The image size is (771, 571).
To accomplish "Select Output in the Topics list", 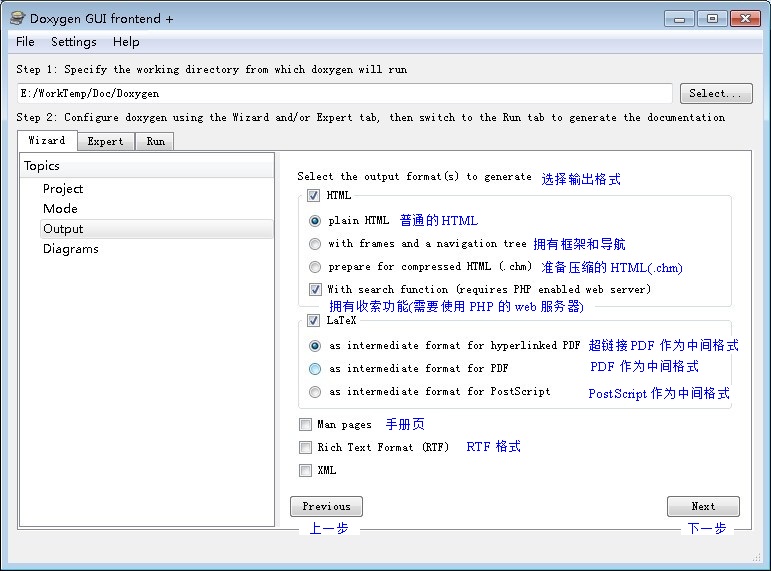I will tap(156, 229).
